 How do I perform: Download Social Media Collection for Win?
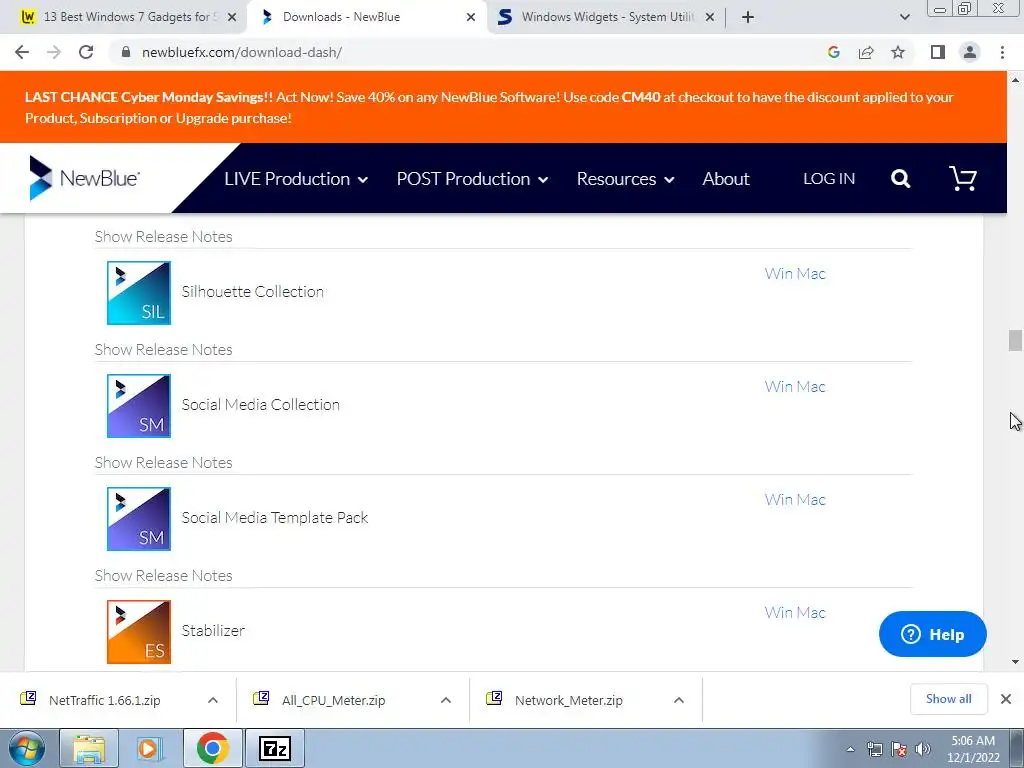[778, 387]
